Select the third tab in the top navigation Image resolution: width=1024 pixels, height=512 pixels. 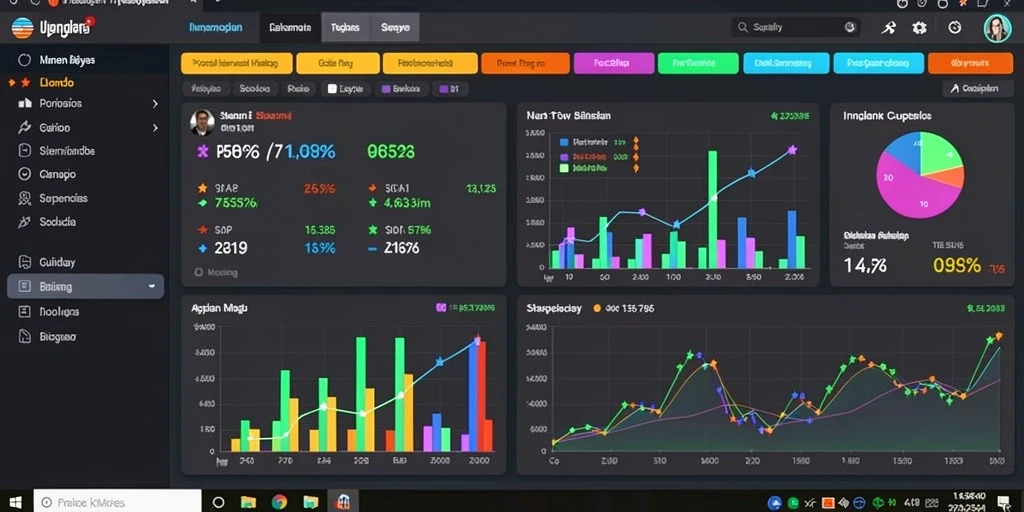click(x=345, y=27)
